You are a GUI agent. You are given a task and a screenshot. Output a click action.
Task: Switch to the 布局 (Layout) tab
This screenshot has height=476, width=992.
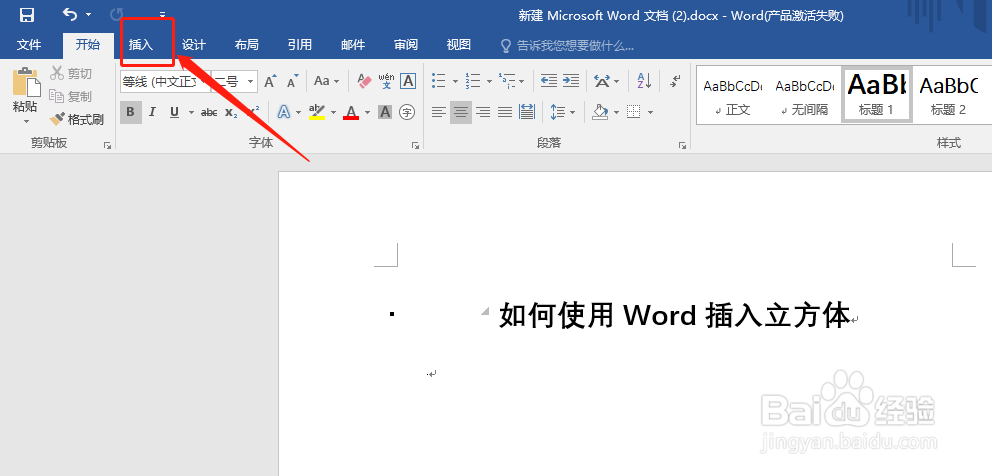246,44
